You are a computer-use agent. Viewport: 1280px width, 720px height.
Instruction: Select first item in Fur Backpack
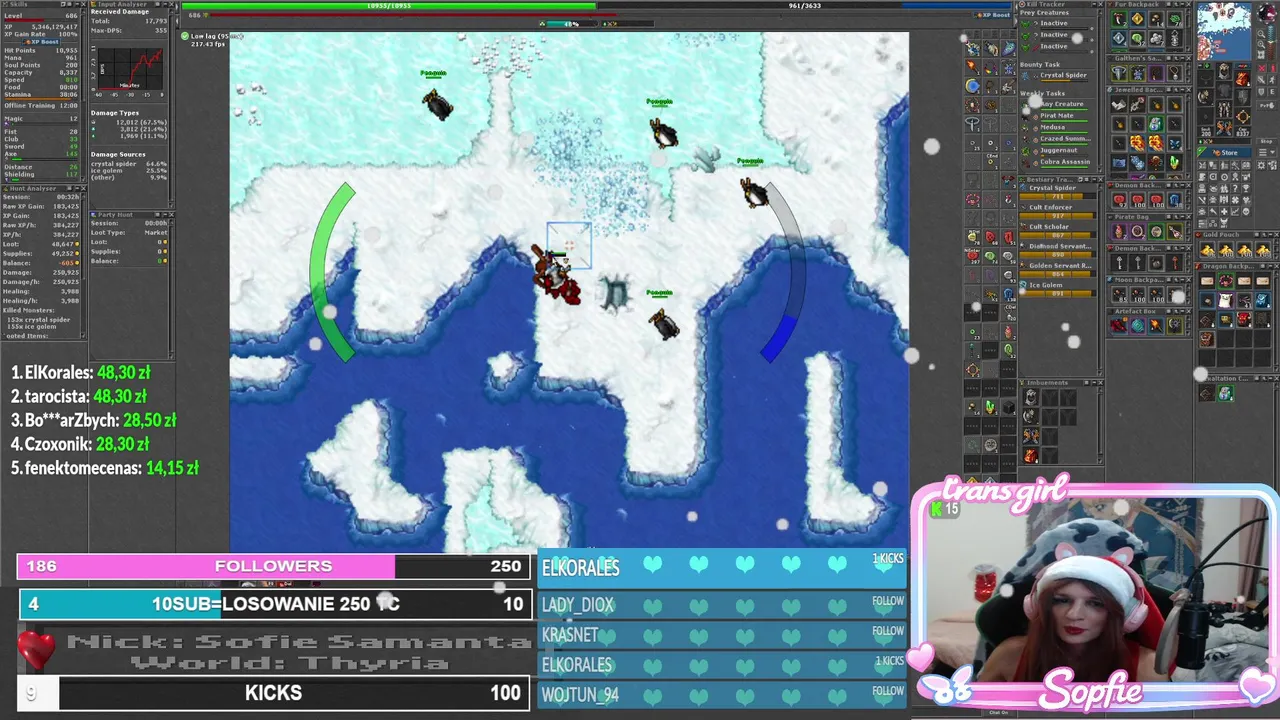[1119, 19]
